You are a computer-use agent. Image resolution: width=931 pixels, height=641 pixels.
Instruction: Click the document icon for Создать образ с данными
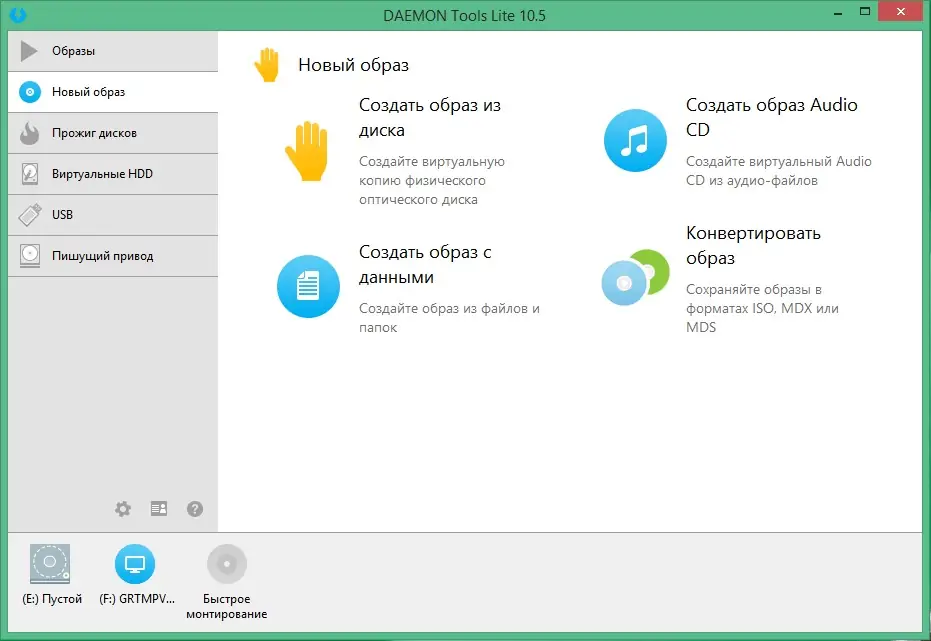tap(308, 285)
